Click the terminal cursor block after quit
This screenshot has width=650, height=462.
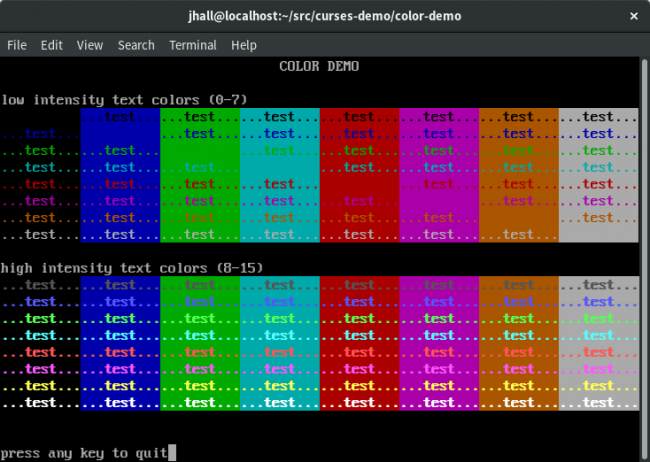tap(172, 453)
